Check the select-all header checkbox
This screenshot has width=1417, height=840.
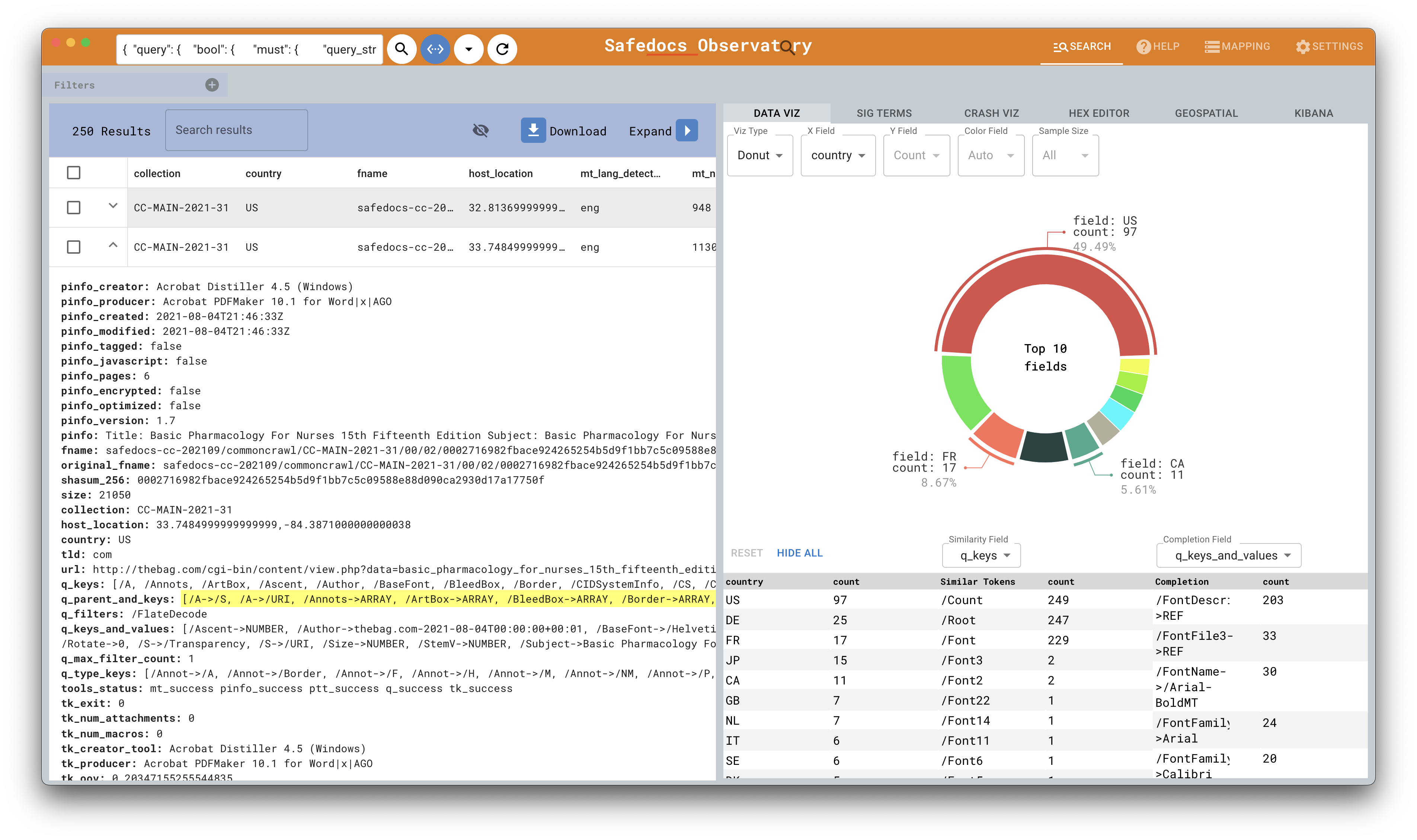coord(74,173)
